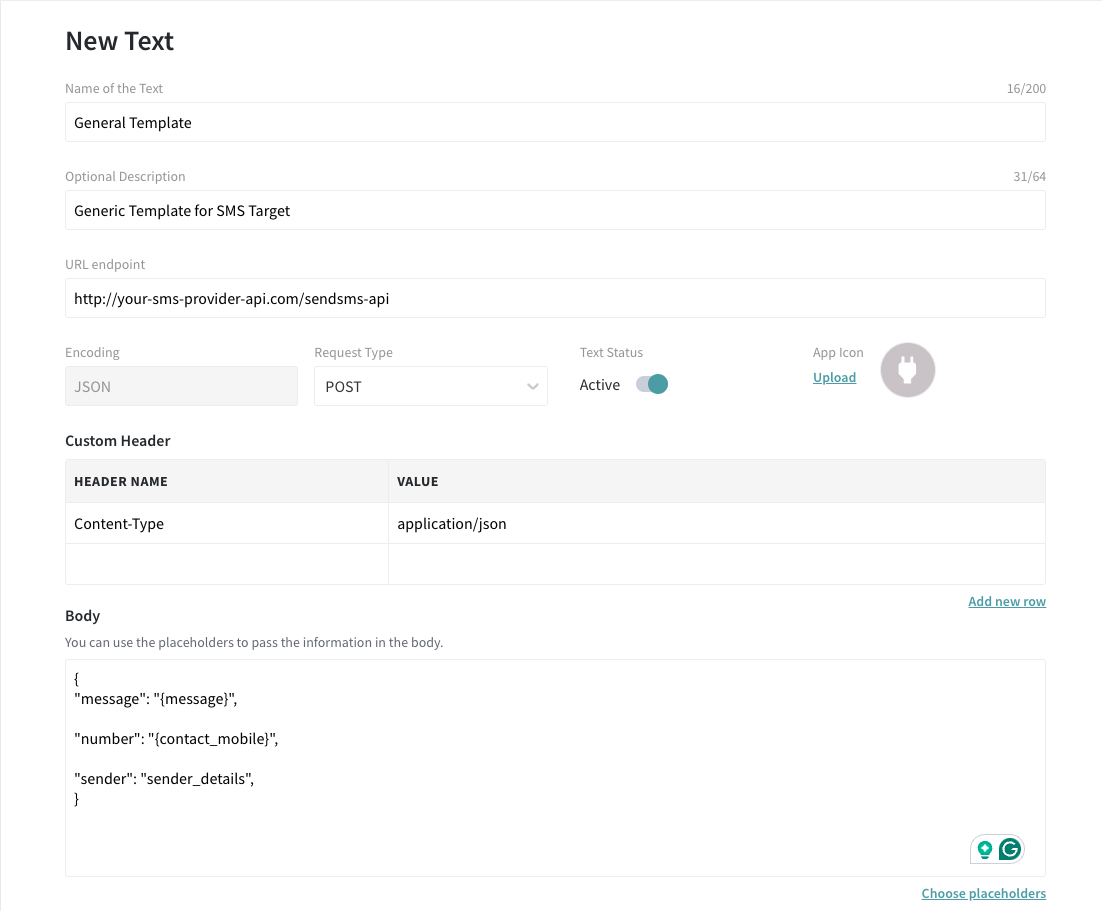Click the application/json value cell
This screenshot has height=911, width=1102.
[x=716, y=524]
